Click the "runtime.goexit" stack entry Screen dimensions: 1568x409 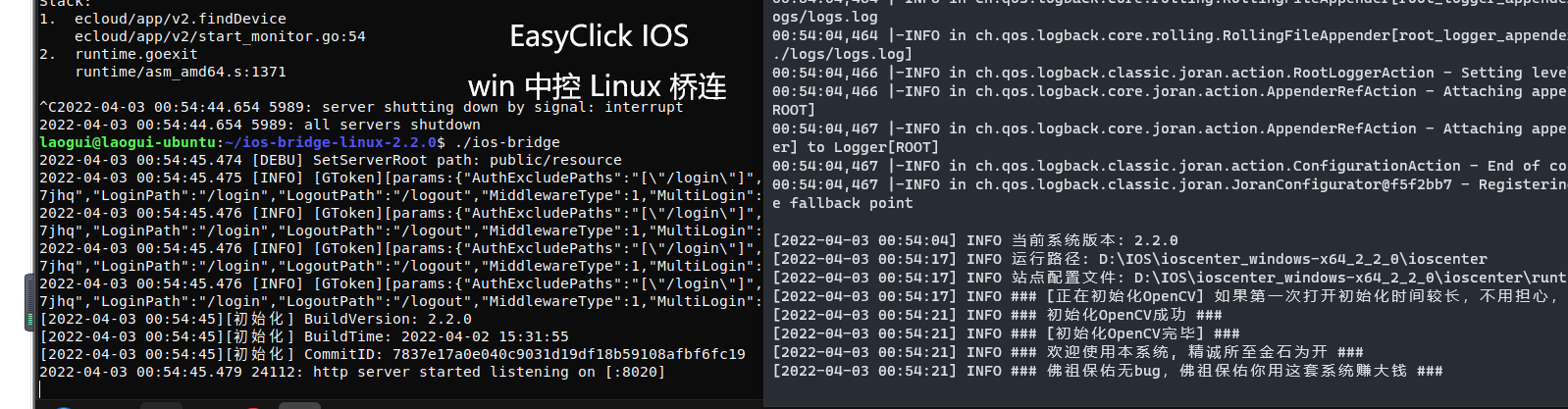pos(136,54)
